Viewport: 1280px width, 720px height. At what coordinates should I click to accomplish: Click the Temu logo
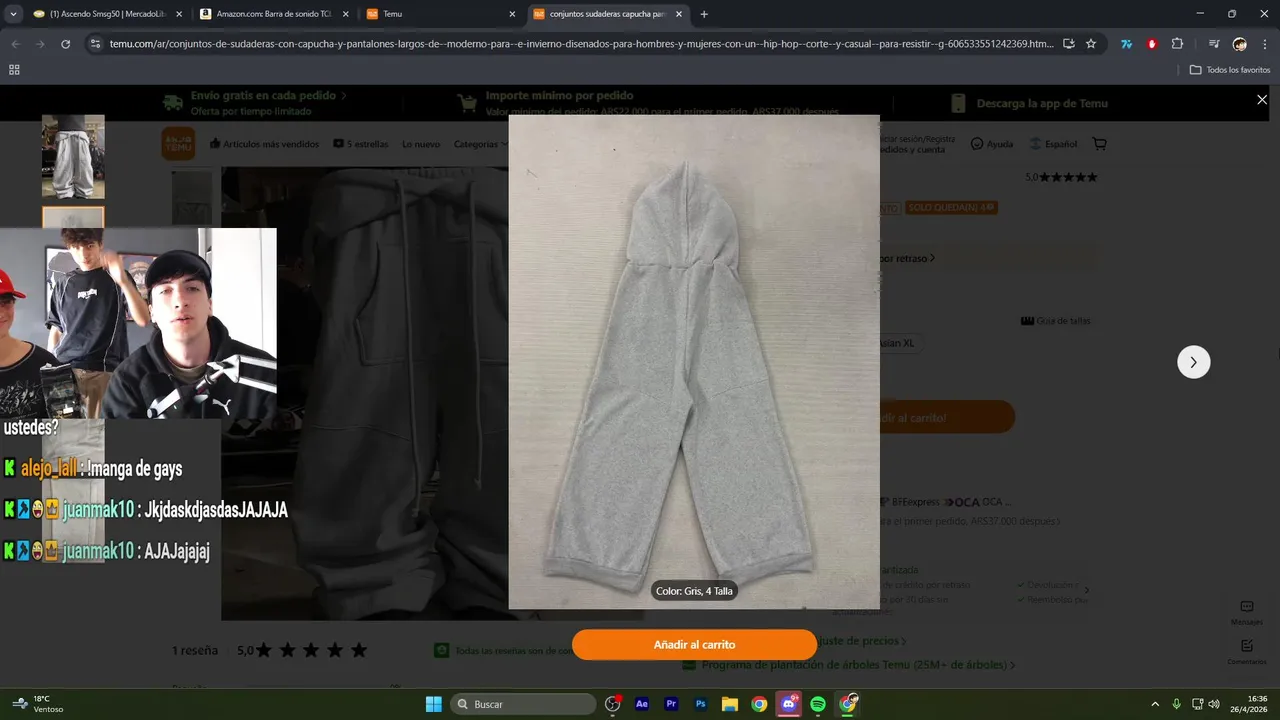(x=178, y=143)
